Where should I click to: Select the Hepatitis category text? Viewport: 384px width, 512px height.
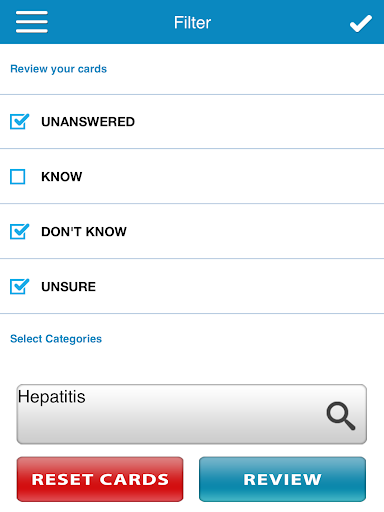pyautogui.click(x=52, y=397)
